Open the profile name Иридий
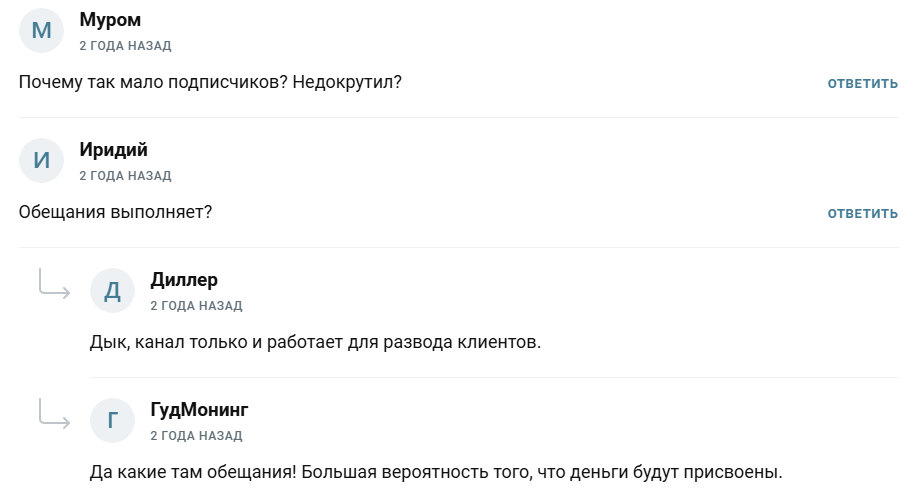Image resolution: width=920 pixels, height=499 pixels. 113,150
